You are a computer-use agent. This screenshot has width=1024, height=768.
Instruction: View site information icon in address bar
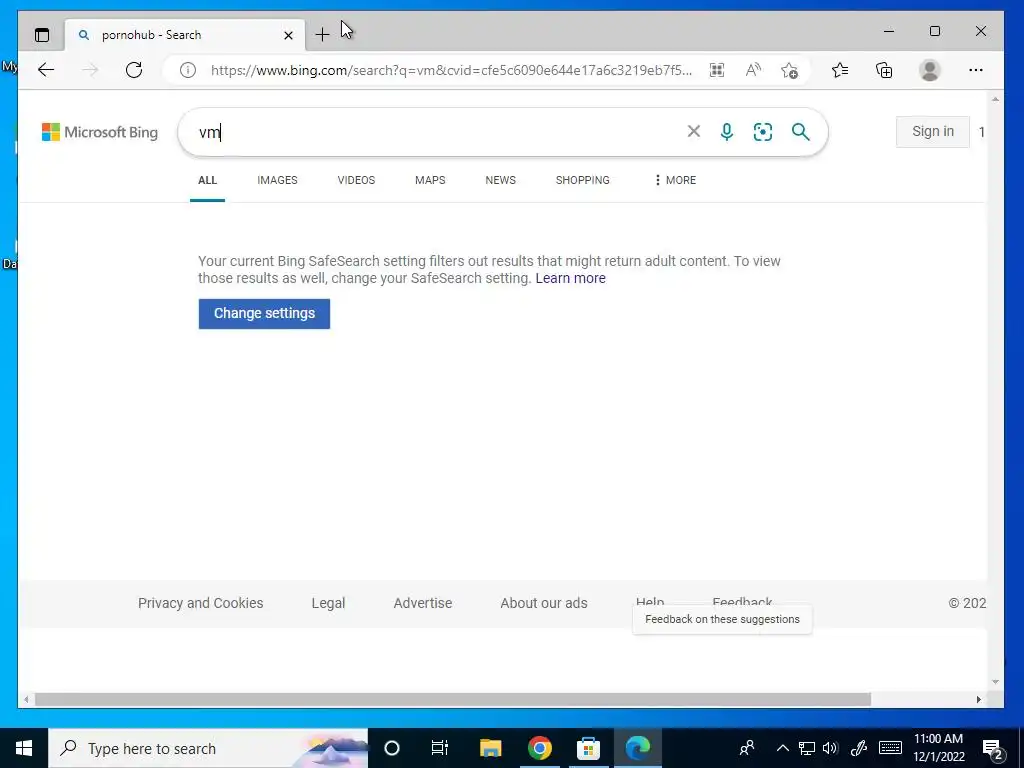click(x=187, y=70)
